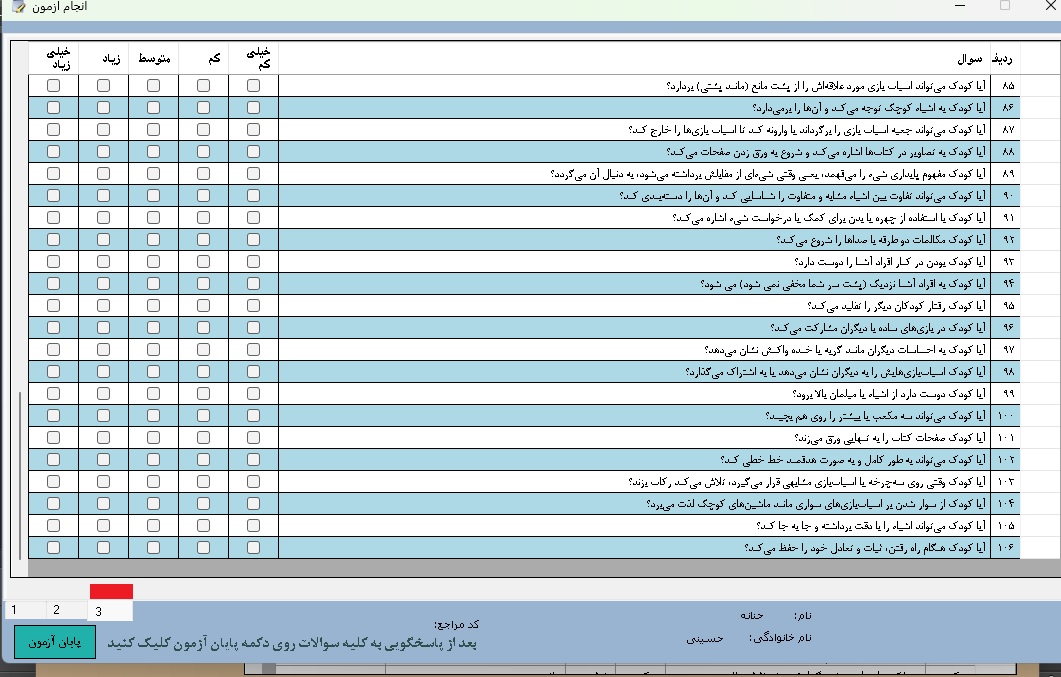The image size is (1061, 677).
Task: Mark 'کم' for question 92
Action: (x=204, y=240)
